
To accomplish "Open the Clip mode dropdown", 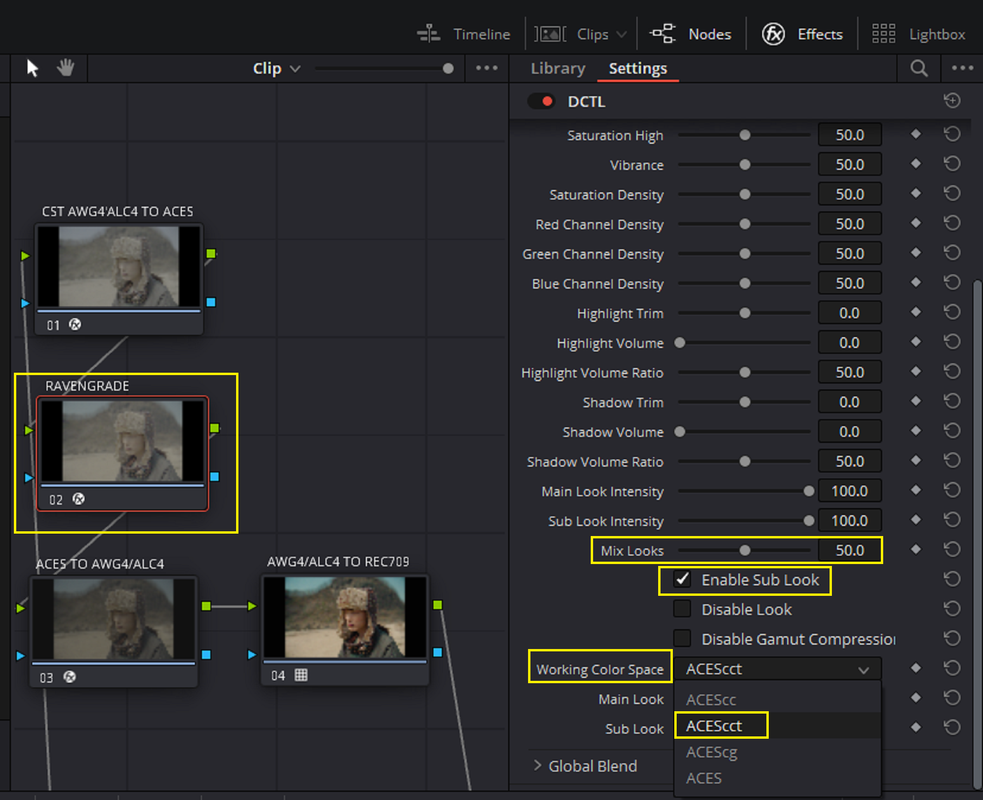I will point(276,68).
